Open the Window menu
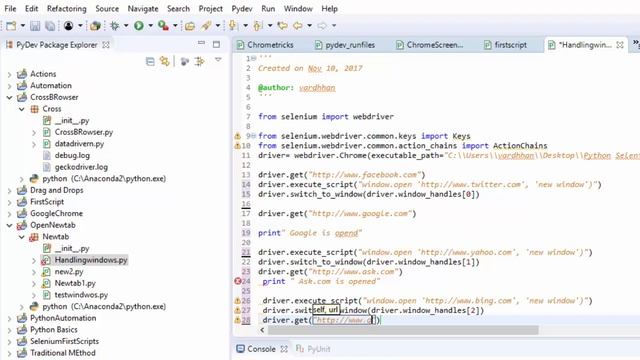Screen dimensions: 640x360 click(x=298, y=9)
